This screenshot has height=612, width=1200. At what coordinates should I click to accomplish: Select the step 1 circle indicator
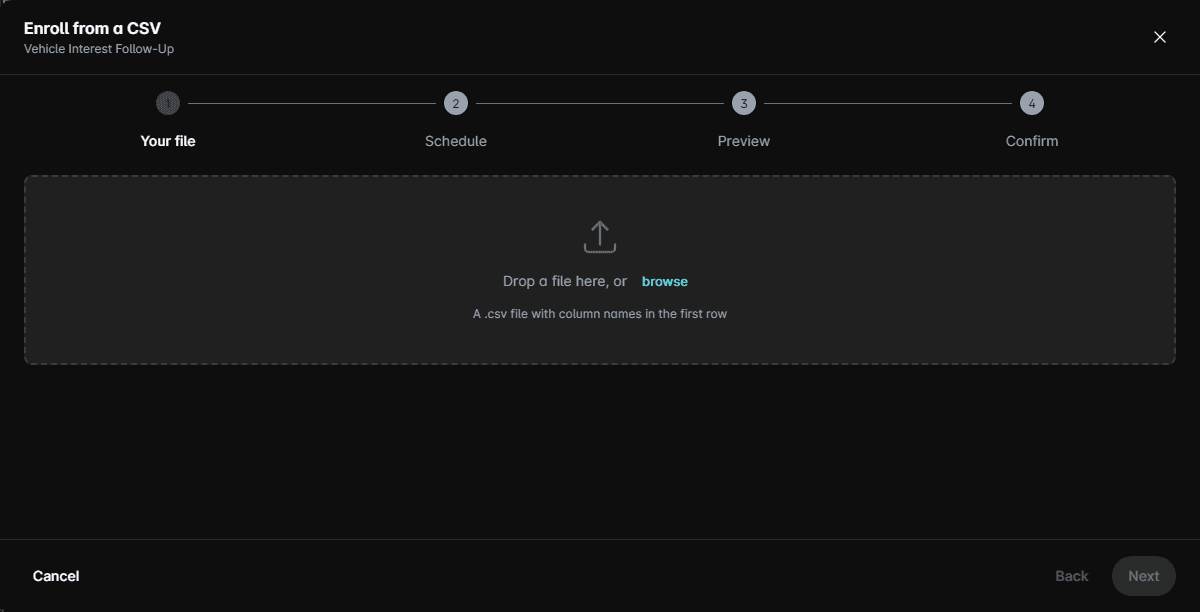pos(168,103)
